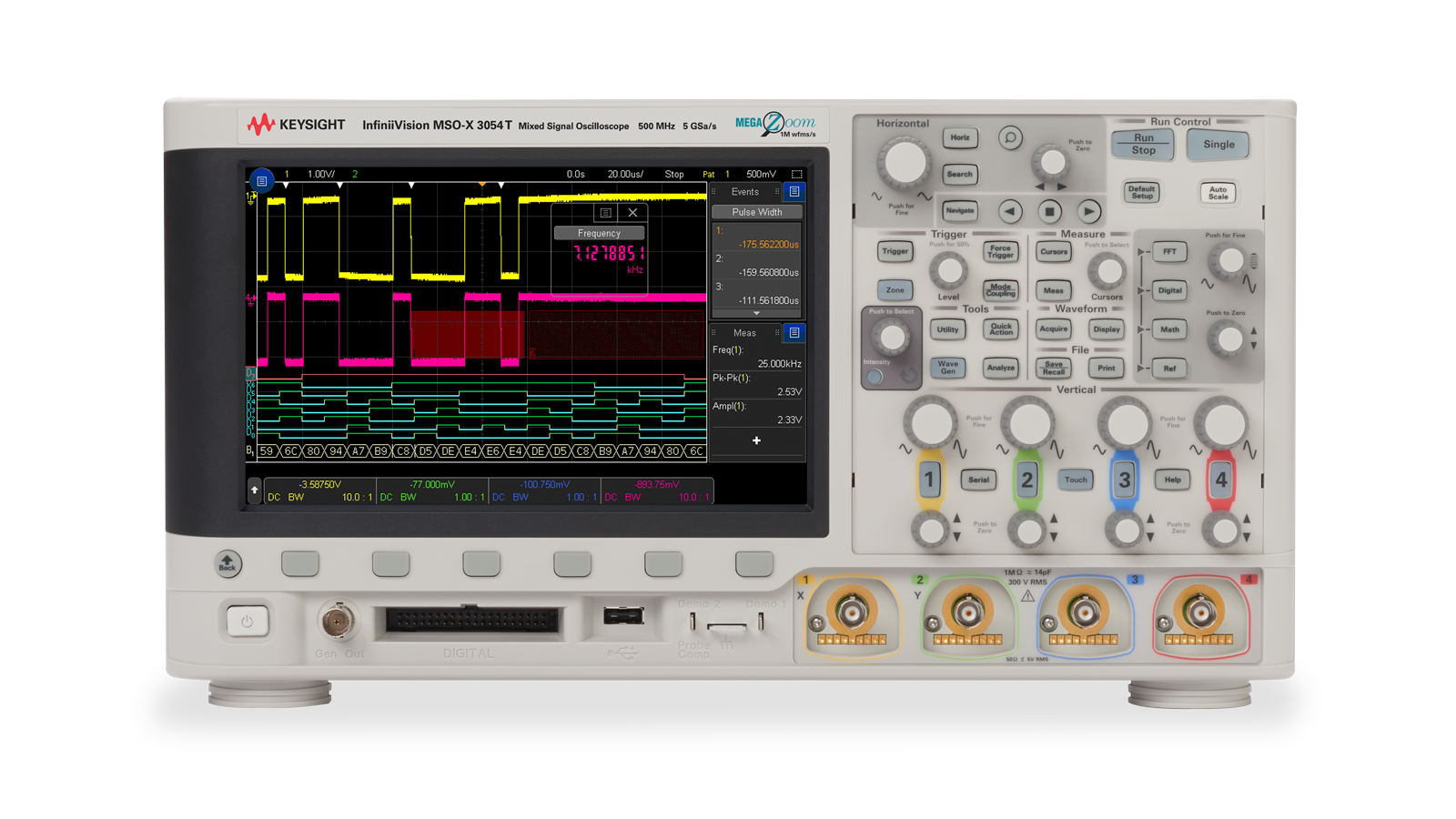Close the Frequency counter popup
Viewport: 1456px width, 819px height.
click(632, 213)
